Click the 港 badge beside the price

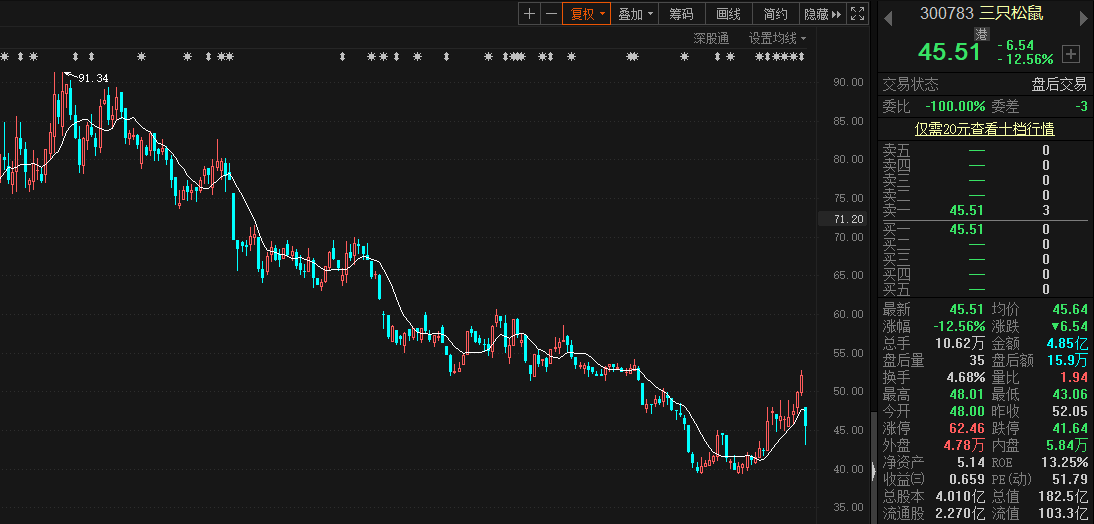(x=981, y=35)
